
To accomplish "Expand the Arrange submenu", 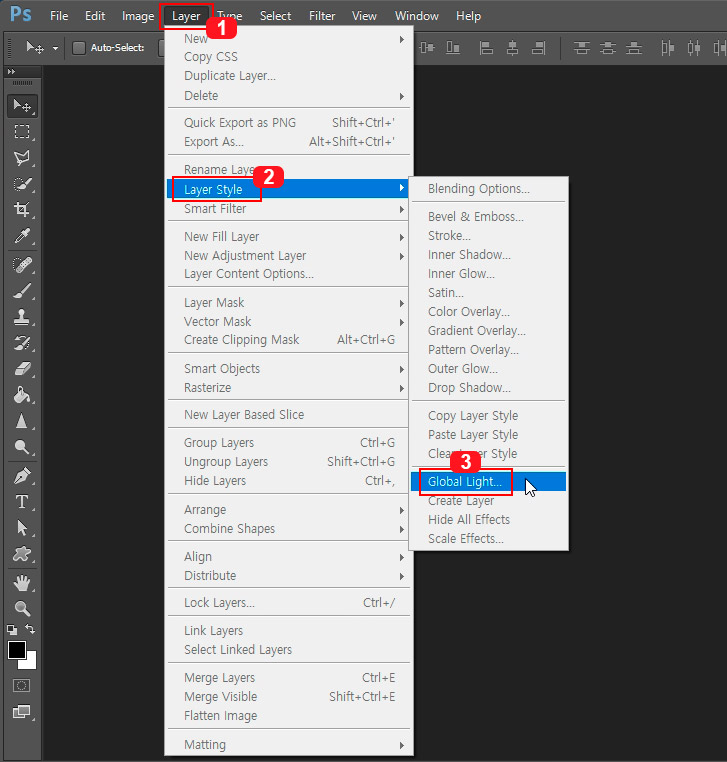I will (x=401, y=510).
